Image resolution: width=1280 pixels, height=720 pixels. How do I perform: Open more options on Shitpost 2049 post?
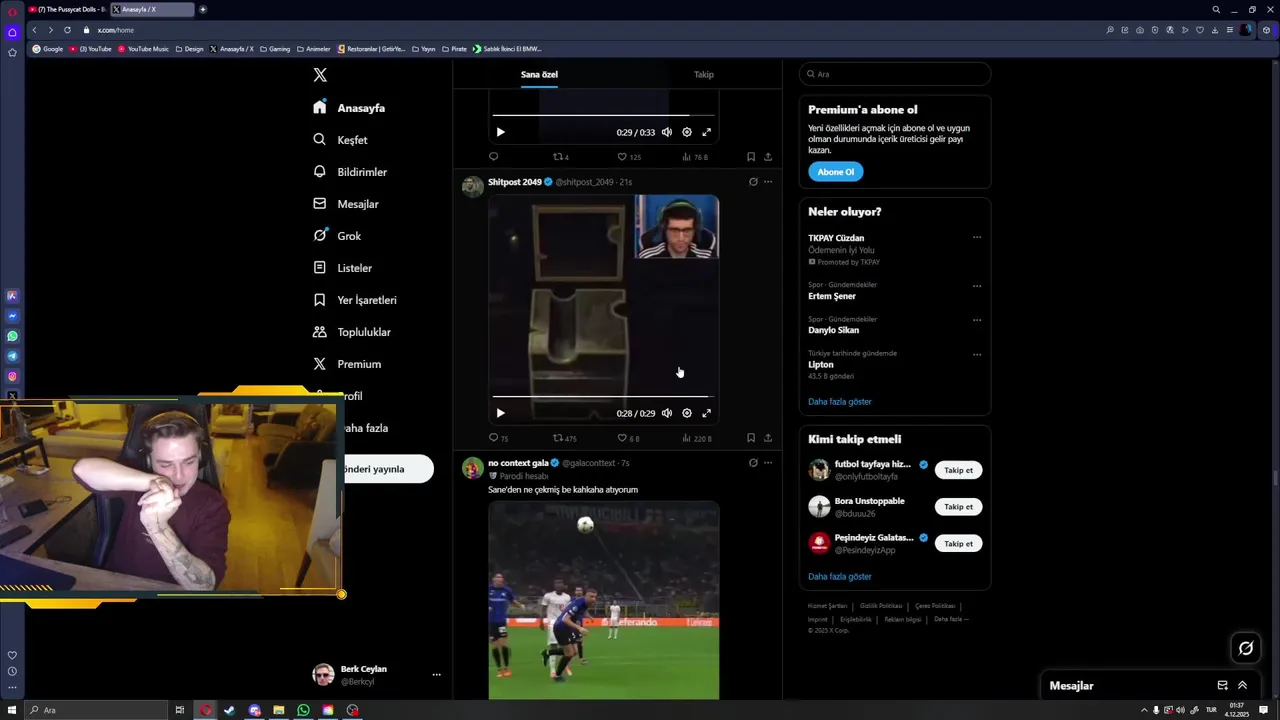(x=768, y=182)
